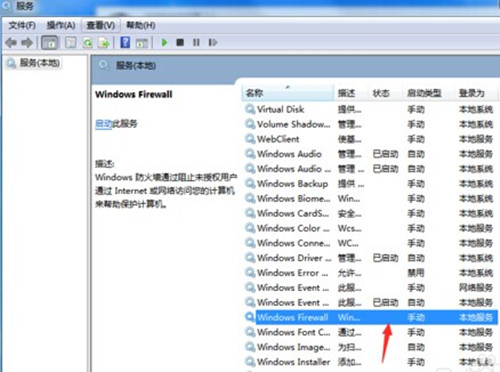
Task: Restart service with restart icon
Action: [213, 43]
